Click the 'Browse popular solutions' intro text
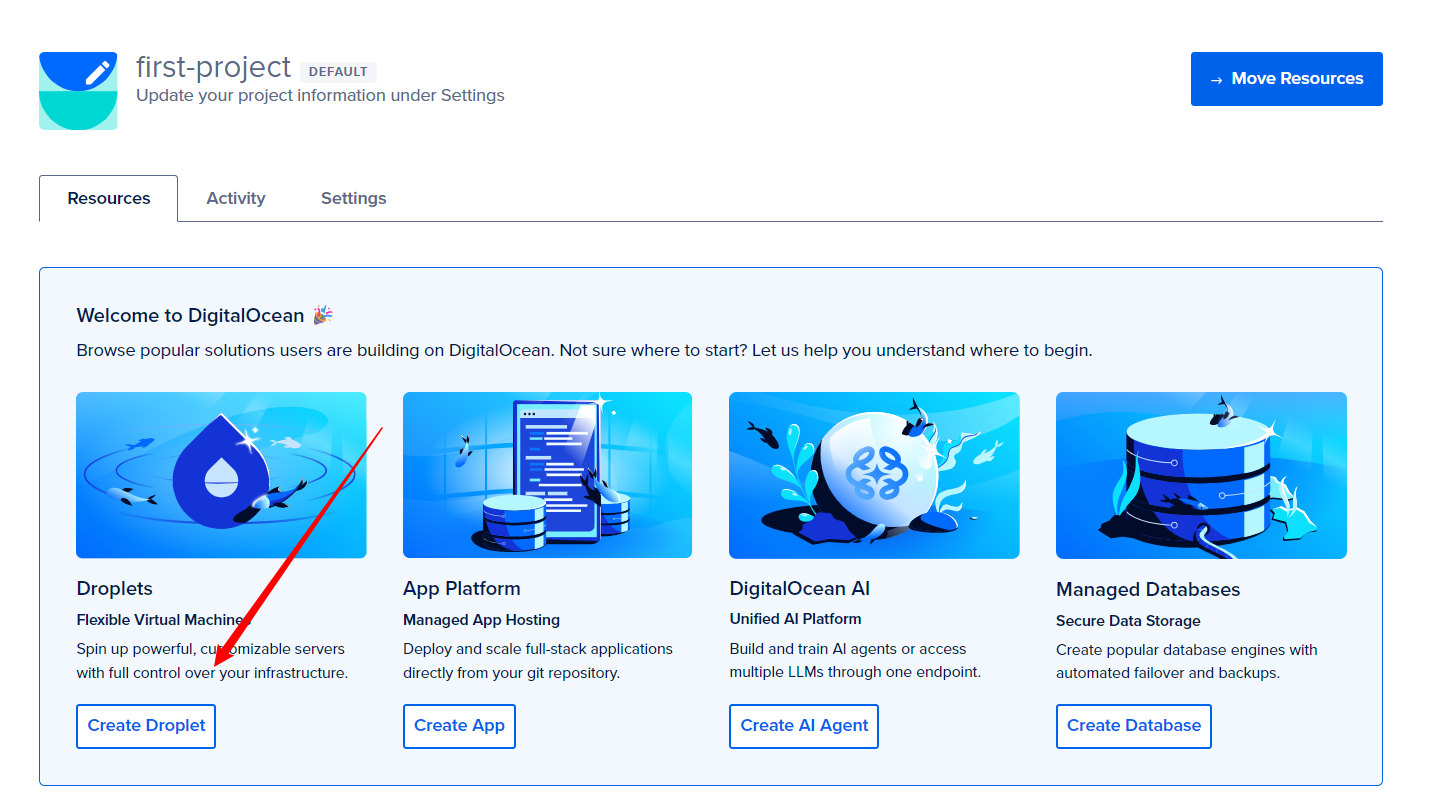Screen dimensions: 1448x804 point(584,351)
